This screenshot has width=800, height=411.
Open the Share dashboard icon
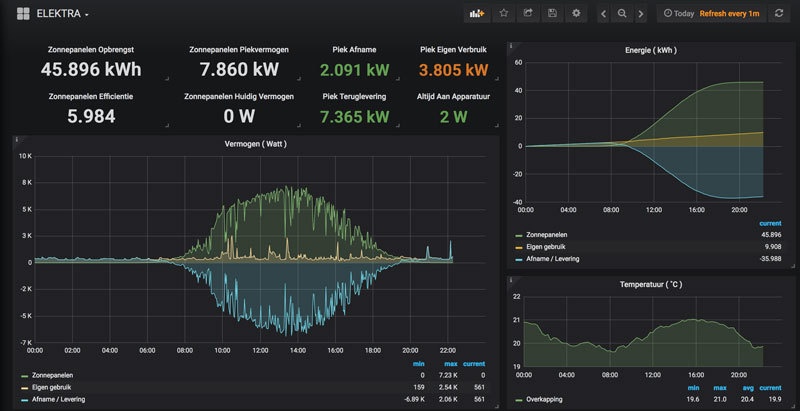pyautogui.click(x=528, y=14)
